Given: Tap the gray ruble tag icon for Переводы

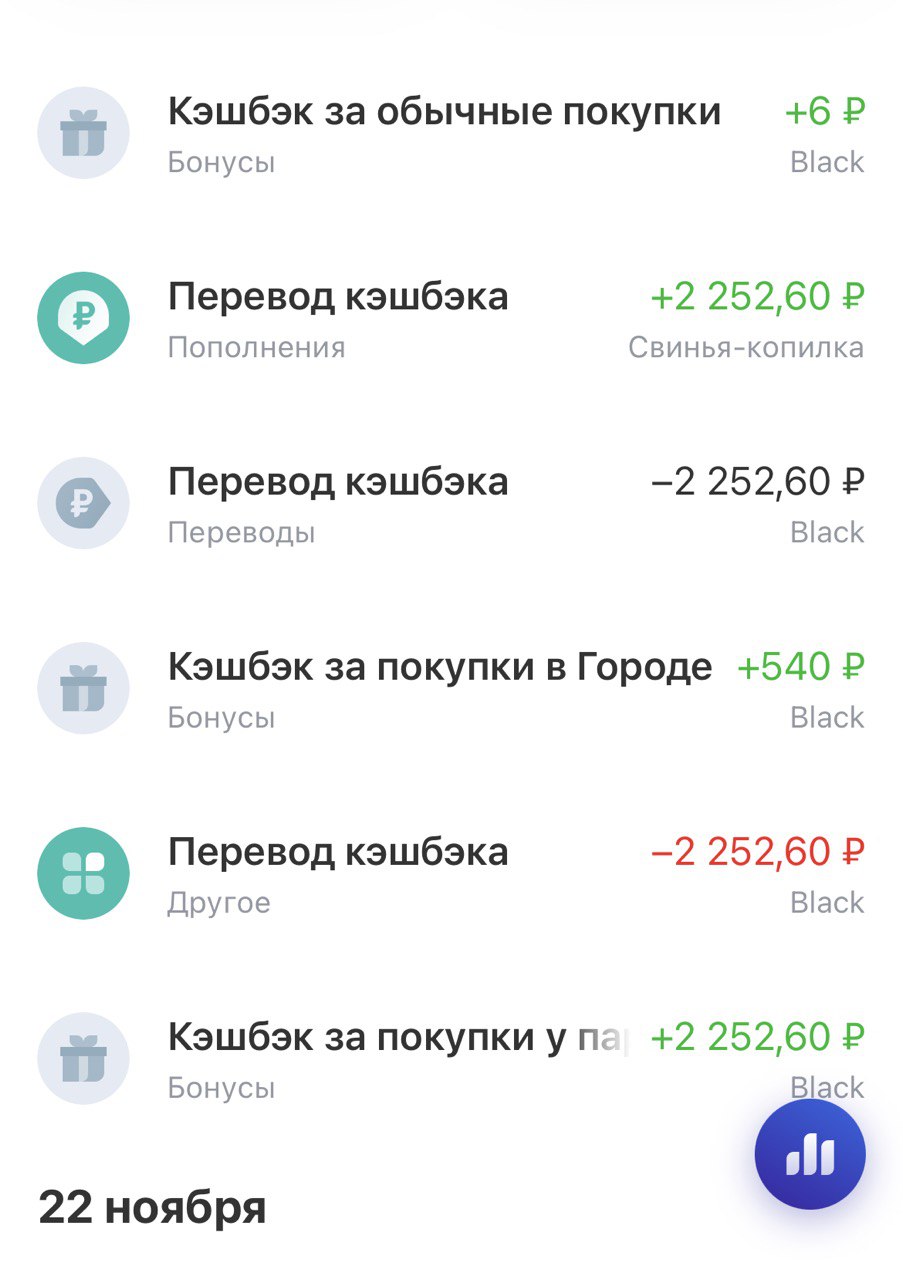Looking at the screenshot, I should [x=83, y=503].
